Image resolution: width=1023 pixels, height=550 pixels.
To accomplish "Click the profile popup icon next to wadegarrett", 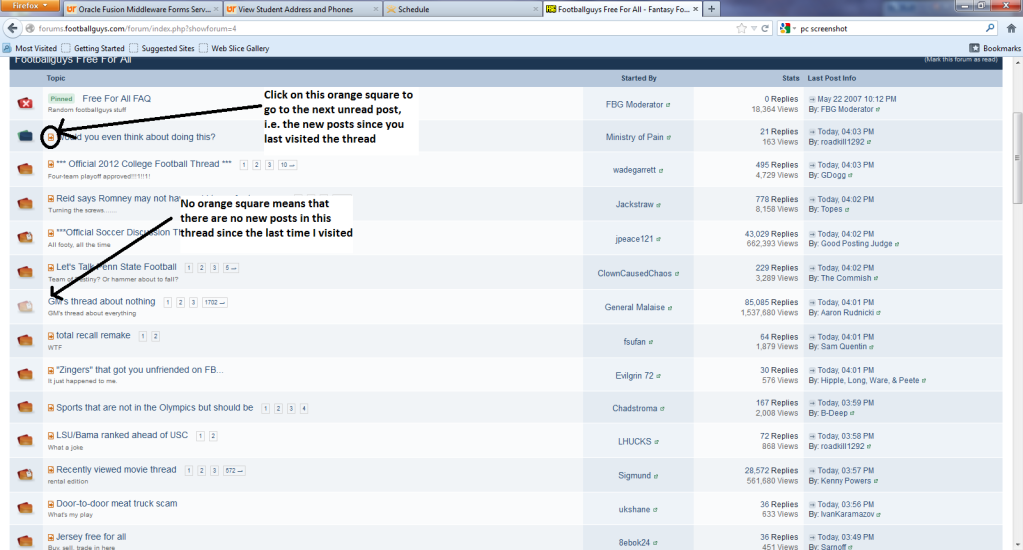I will point(661,171).
